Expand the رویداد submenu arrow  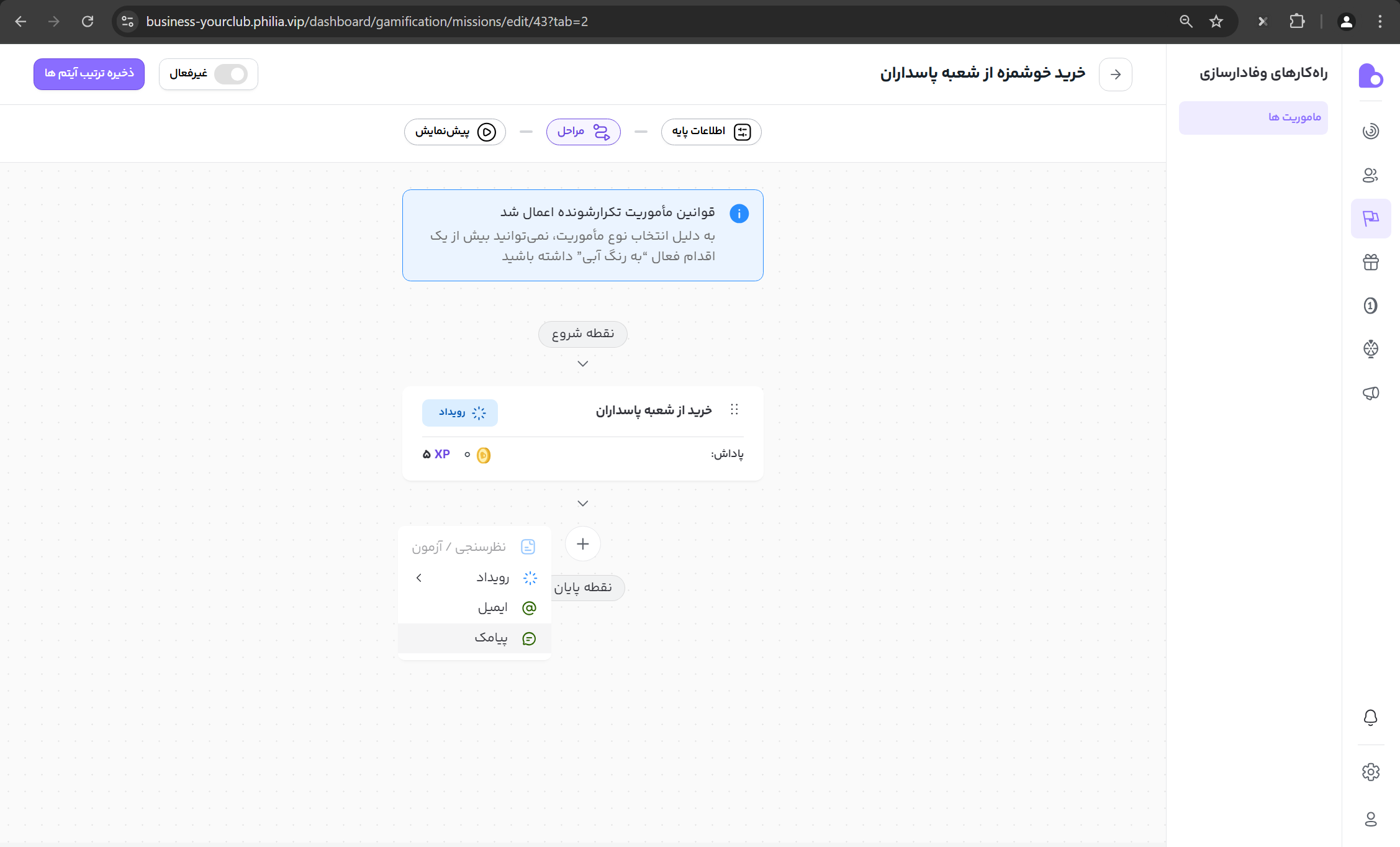[419, 578]
